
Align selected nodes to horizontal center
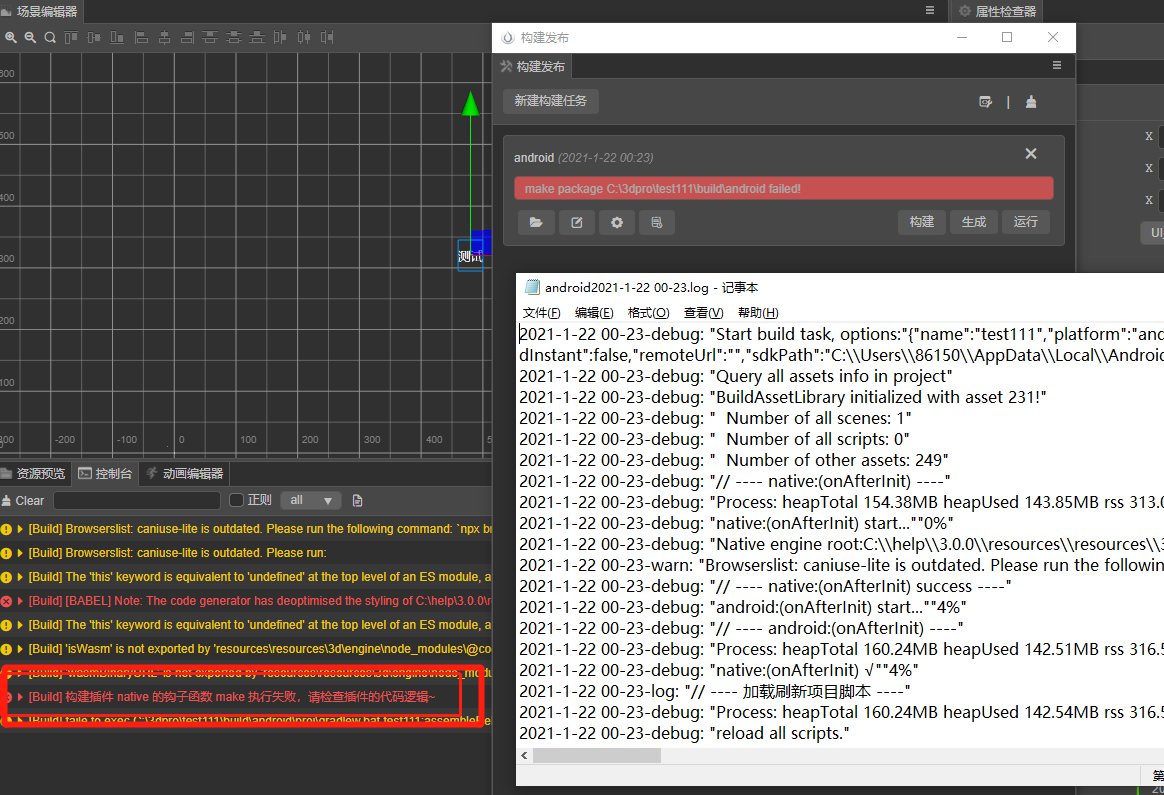point(164,37)
